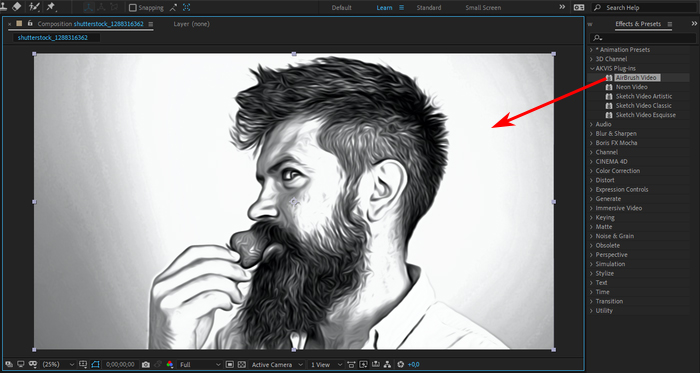Open the Full resolution dropdown
This screenshot has width=700, height=373.
tap(199, 365)
